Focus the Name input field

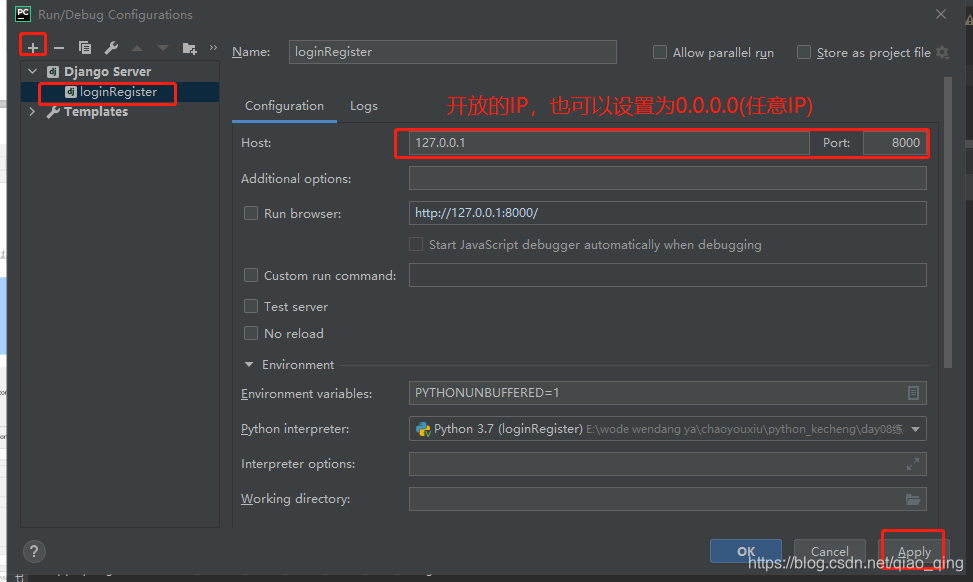click(452, 52)
